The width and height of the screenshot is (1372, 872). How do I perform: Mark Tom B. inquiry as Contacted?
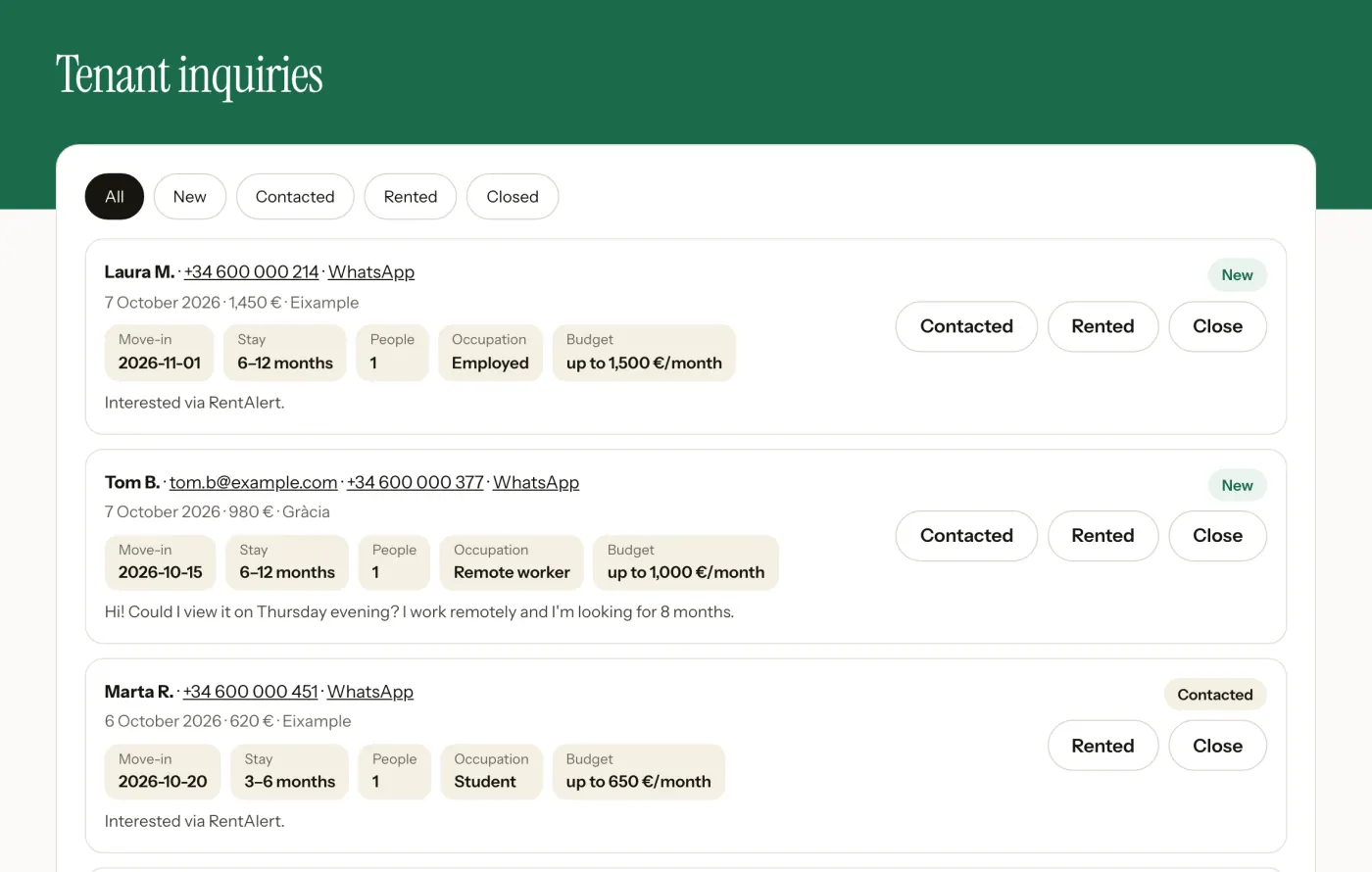[966, 536]
